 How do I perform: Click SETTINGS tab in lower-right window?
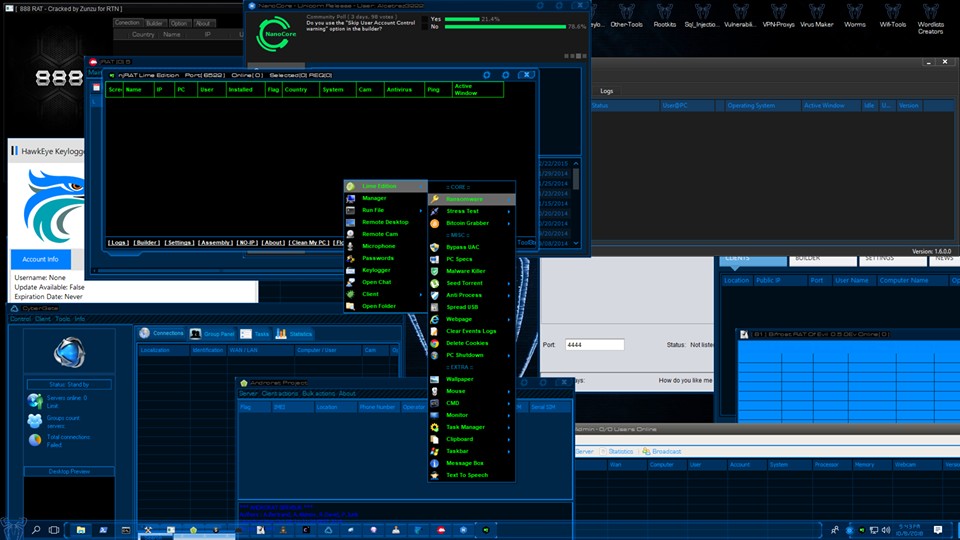[x=893, y=260]
